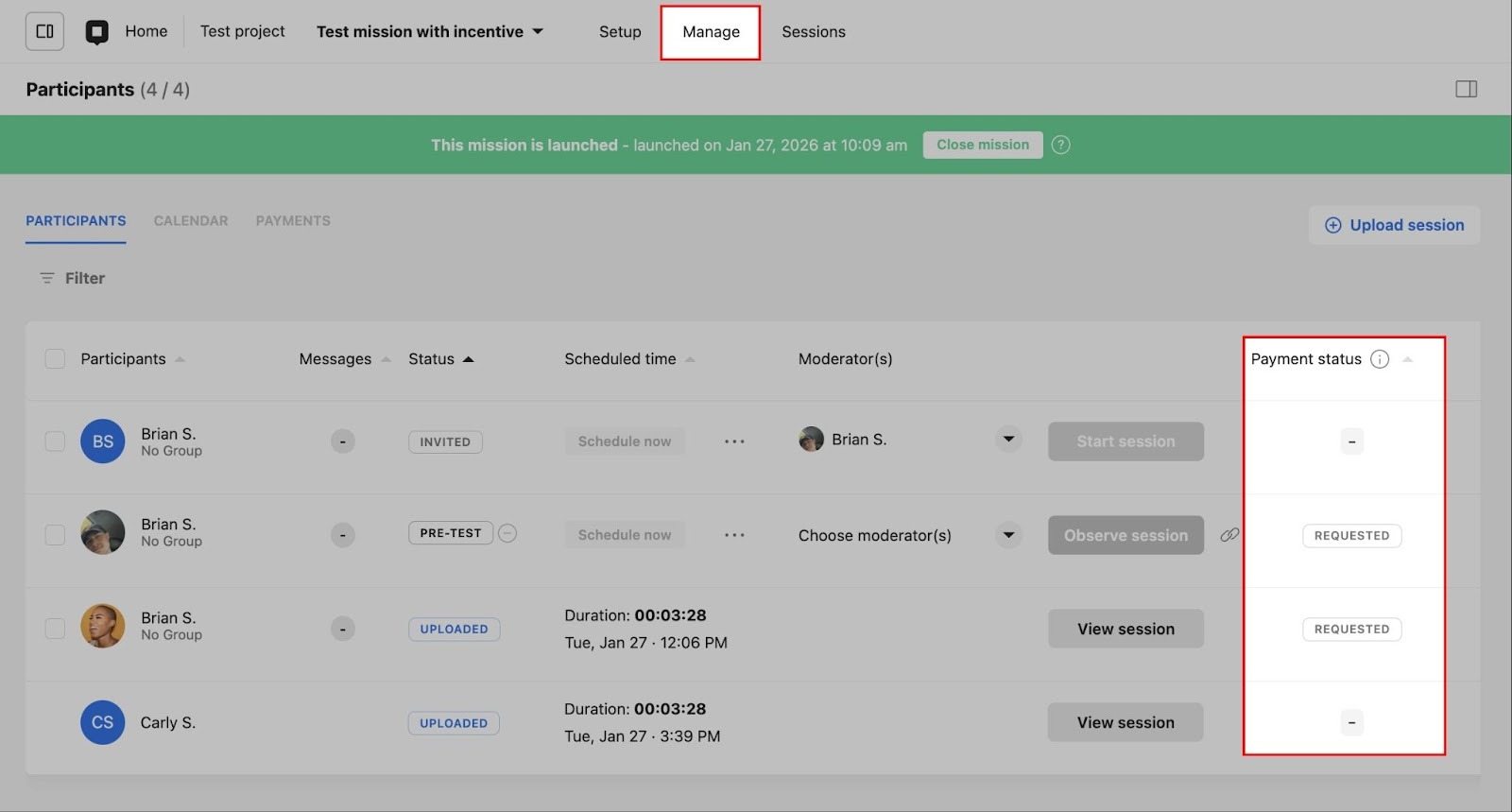Image resolution: width=1512 pixels, height=812 pixels.
Task: Click Carly S. avatar thumbnail
Action: 102,722
